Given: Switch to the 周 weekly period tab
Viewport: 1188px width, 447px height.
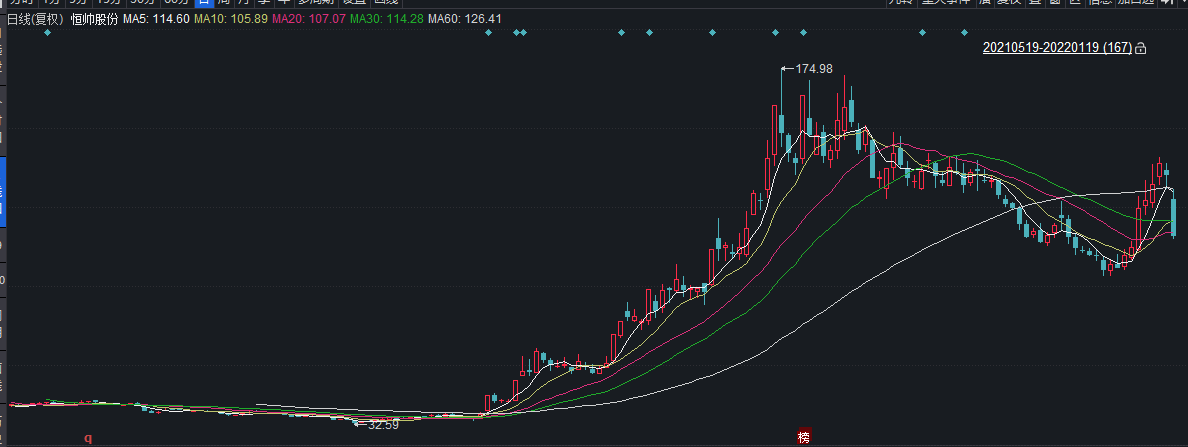Looking at the screenshot, I should [x=224, y=3].
